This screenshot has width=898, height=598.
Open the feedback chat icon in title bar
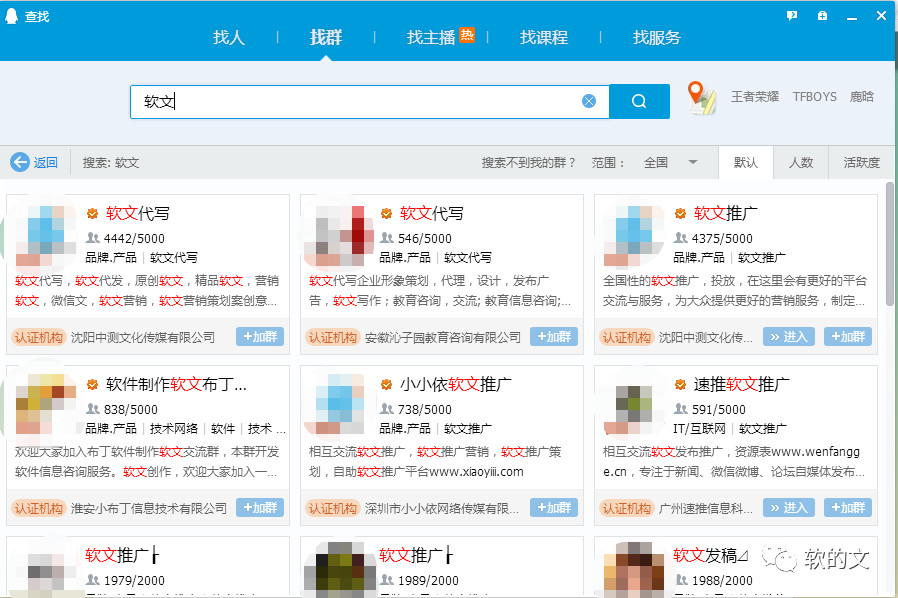coord(791,16)
